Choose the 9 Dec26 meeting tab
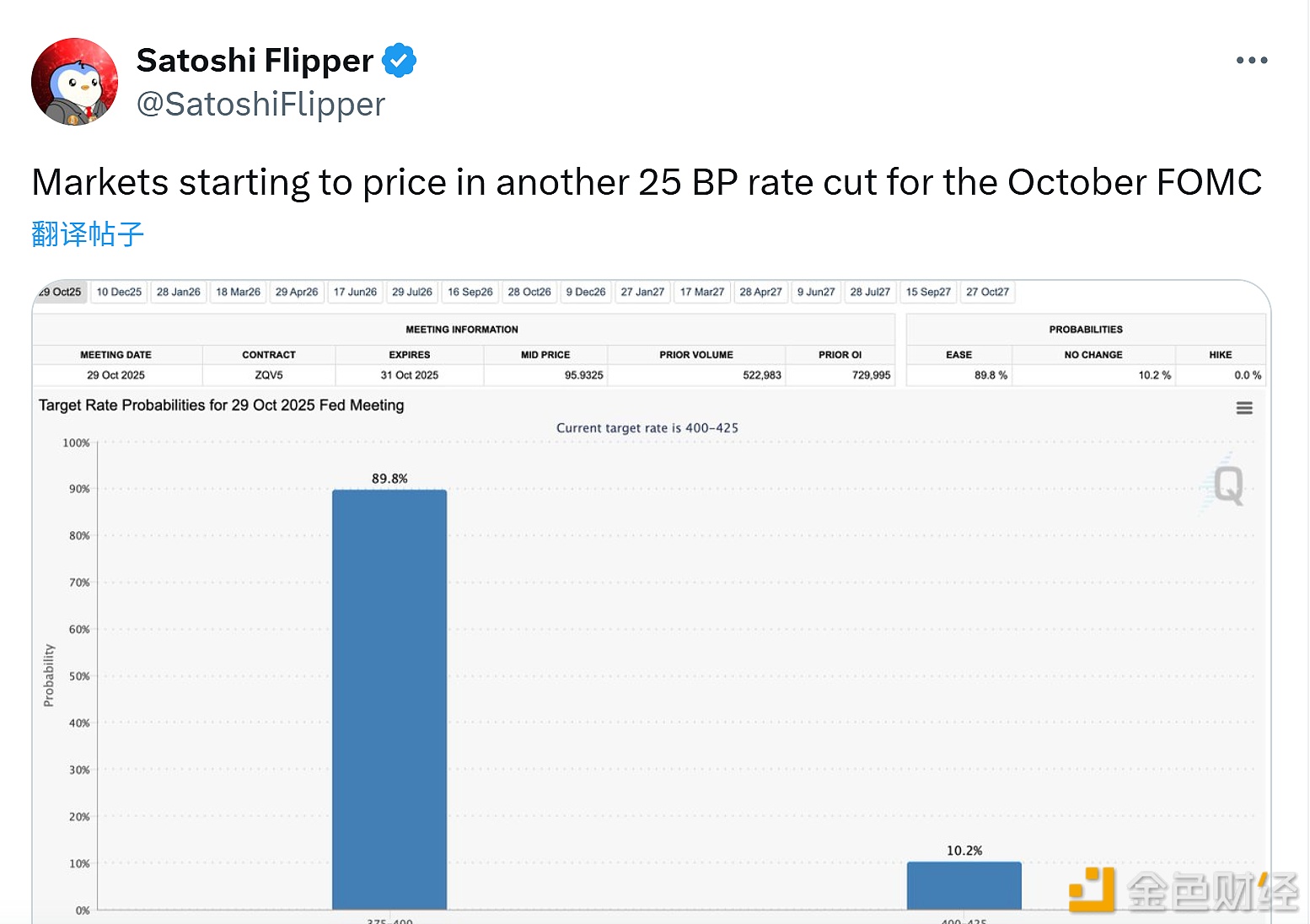 coord(586,293)
